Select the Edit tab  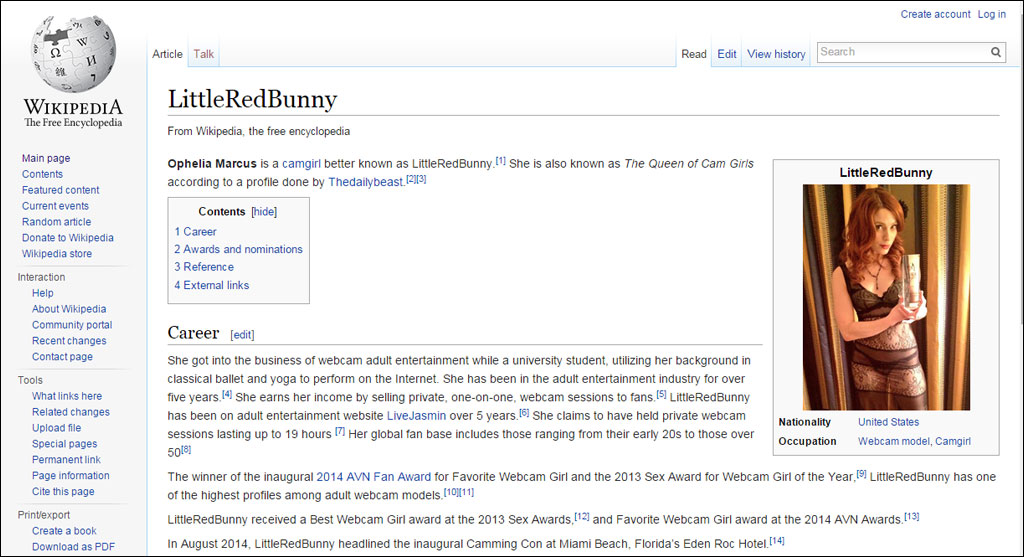coord(727,54)
